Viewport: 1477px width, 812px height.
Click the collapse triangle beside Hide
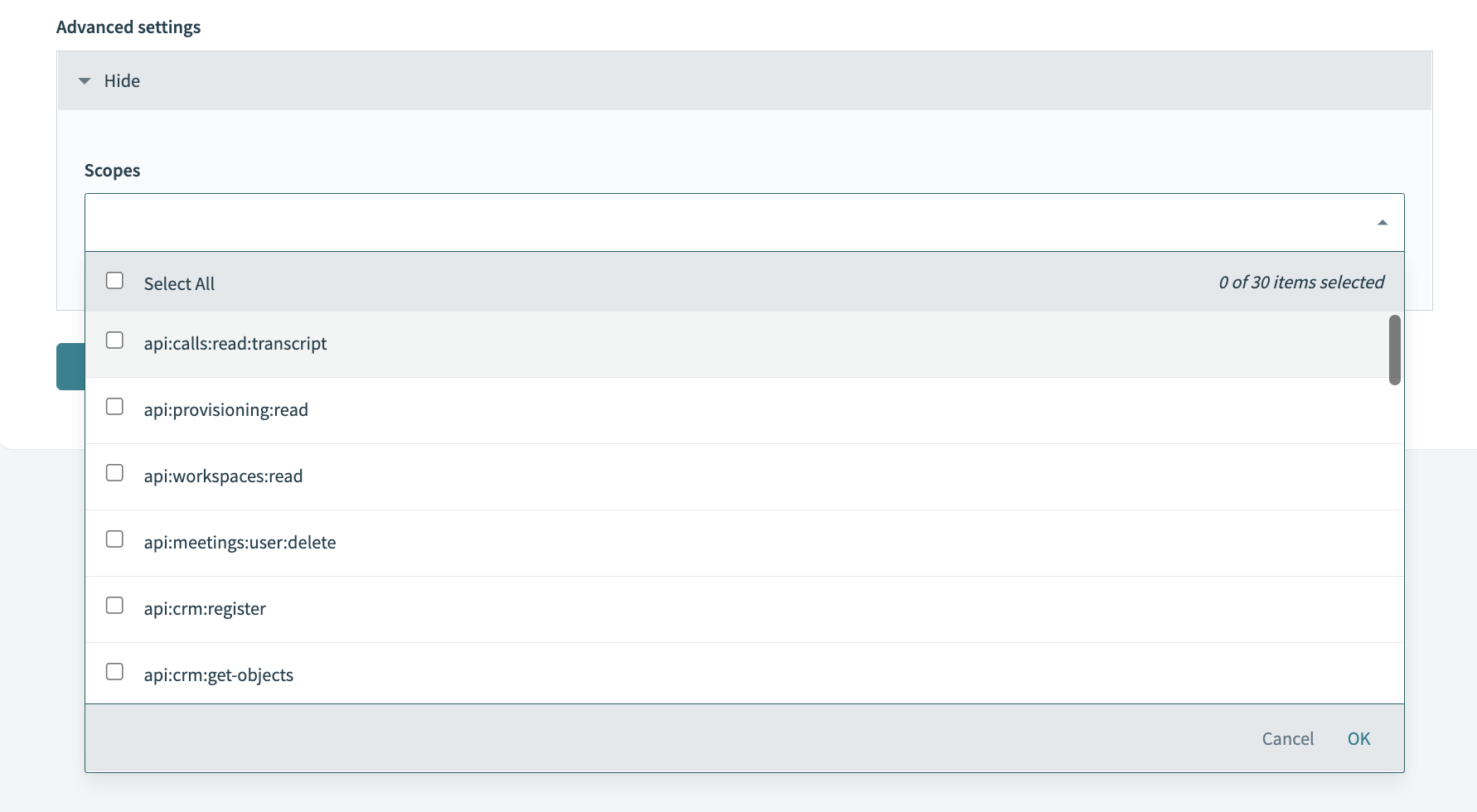[x=84, y=81]
